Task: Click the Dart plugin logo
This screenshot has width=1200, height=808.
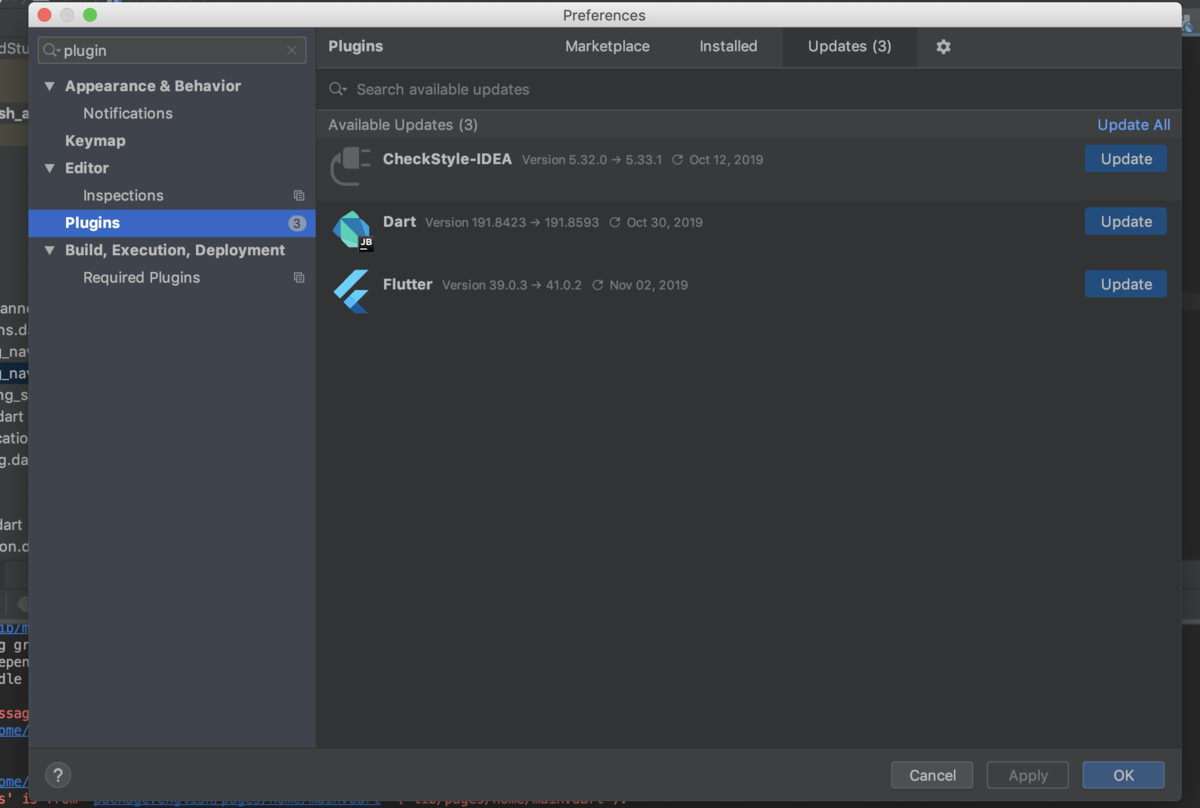Action: coord(352,230)
